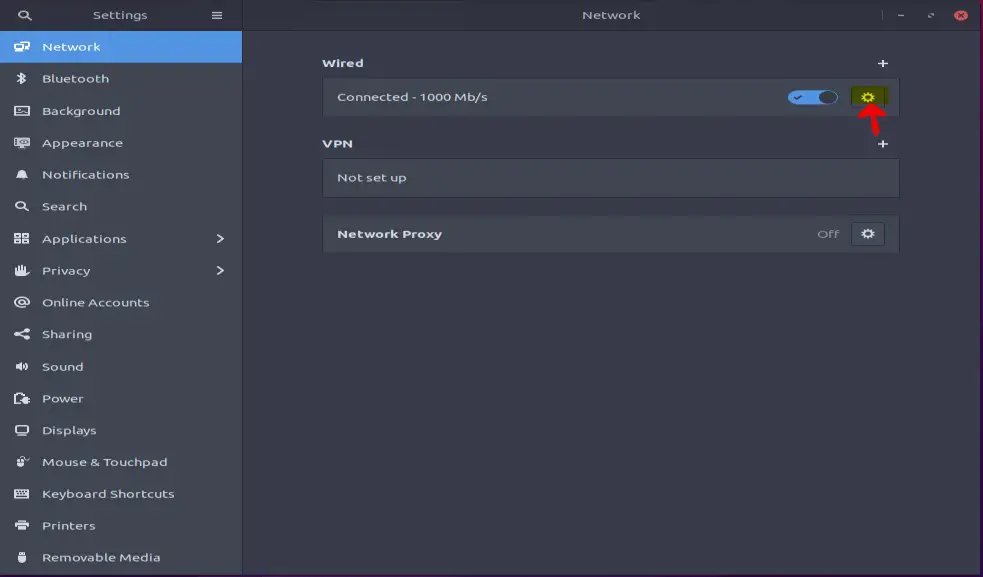The height and width of the screenshot is (577, 983).
Task: Click the Notifications bell icon
Action: (x=22, y=174)
